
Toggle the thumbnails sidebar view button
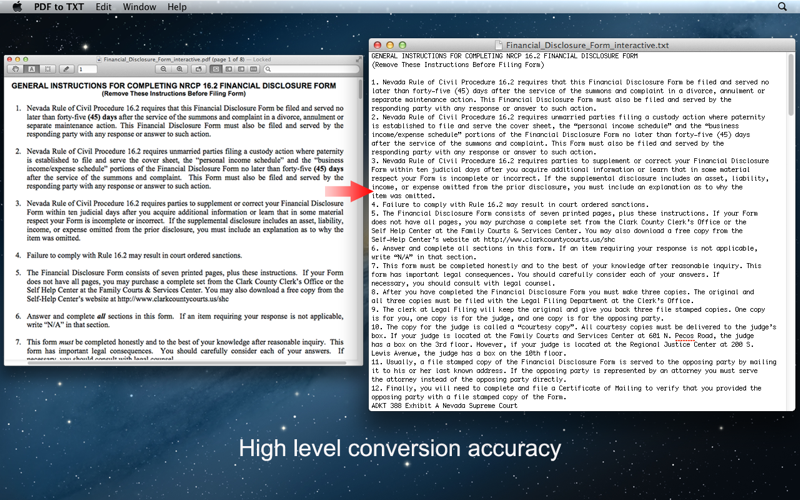click(x=228, y=69)
